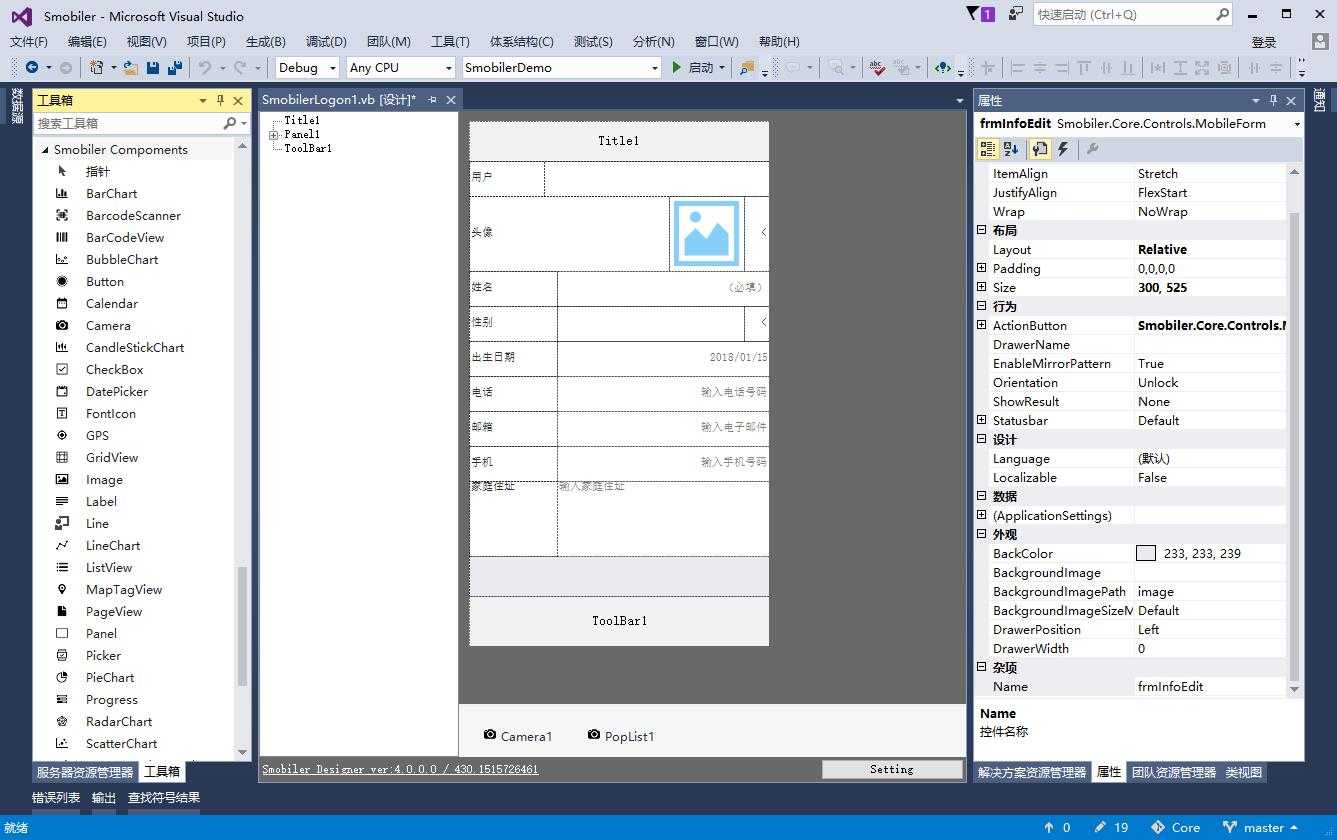Open the Debug configuration dropdown
This screenshot has height=840, width=1337.
pos(308,68)
